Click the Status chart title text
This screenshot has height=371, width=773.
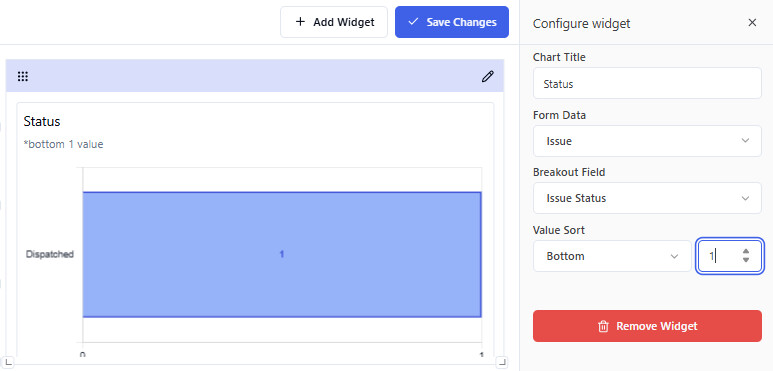(x=42, y=121)
